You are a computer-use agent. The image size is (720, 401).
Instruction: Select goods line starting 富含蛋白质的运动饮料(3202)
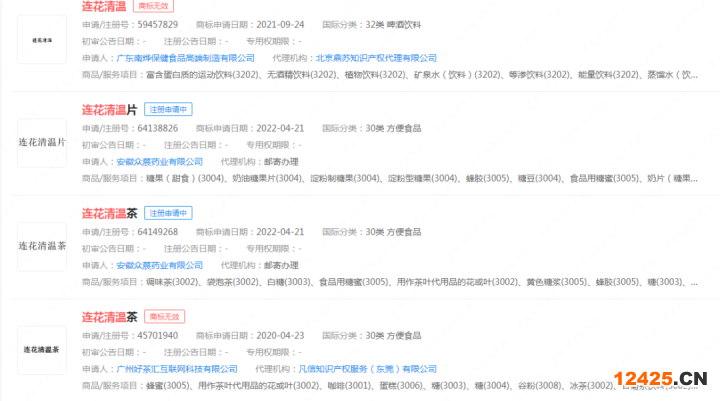tap(422, 74)
